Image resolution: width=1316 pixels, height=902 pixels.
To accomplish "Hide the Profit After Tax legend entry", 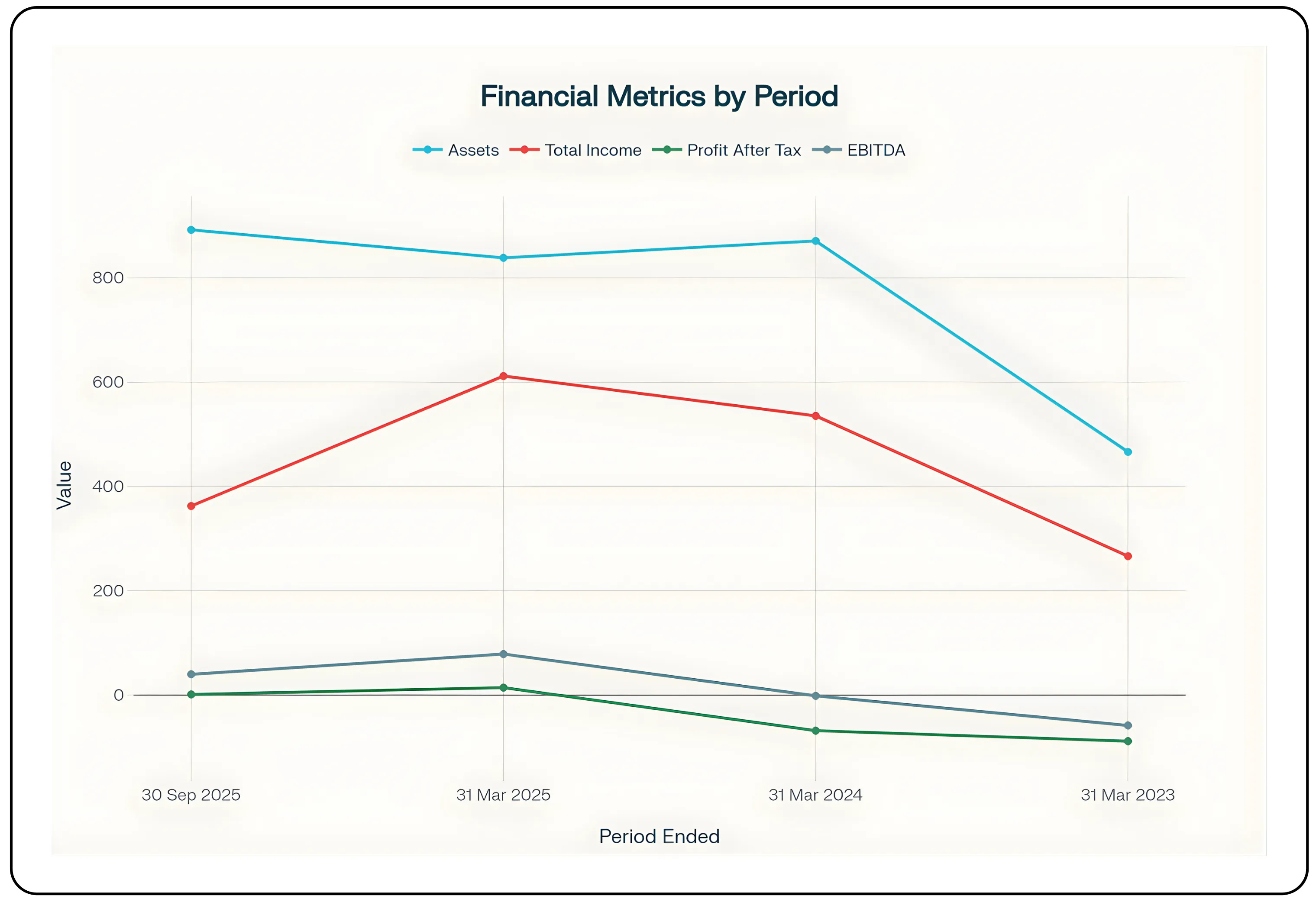I will pos(743,150).
